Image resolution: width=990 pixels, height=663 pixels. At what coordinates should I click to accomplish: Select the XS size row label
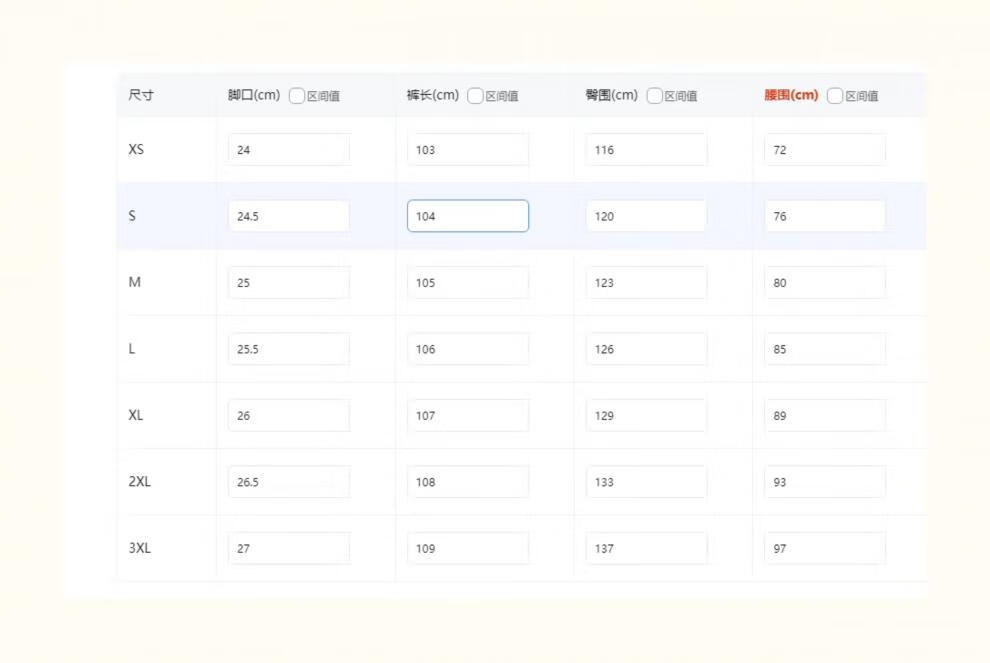(x=136, y=150)
